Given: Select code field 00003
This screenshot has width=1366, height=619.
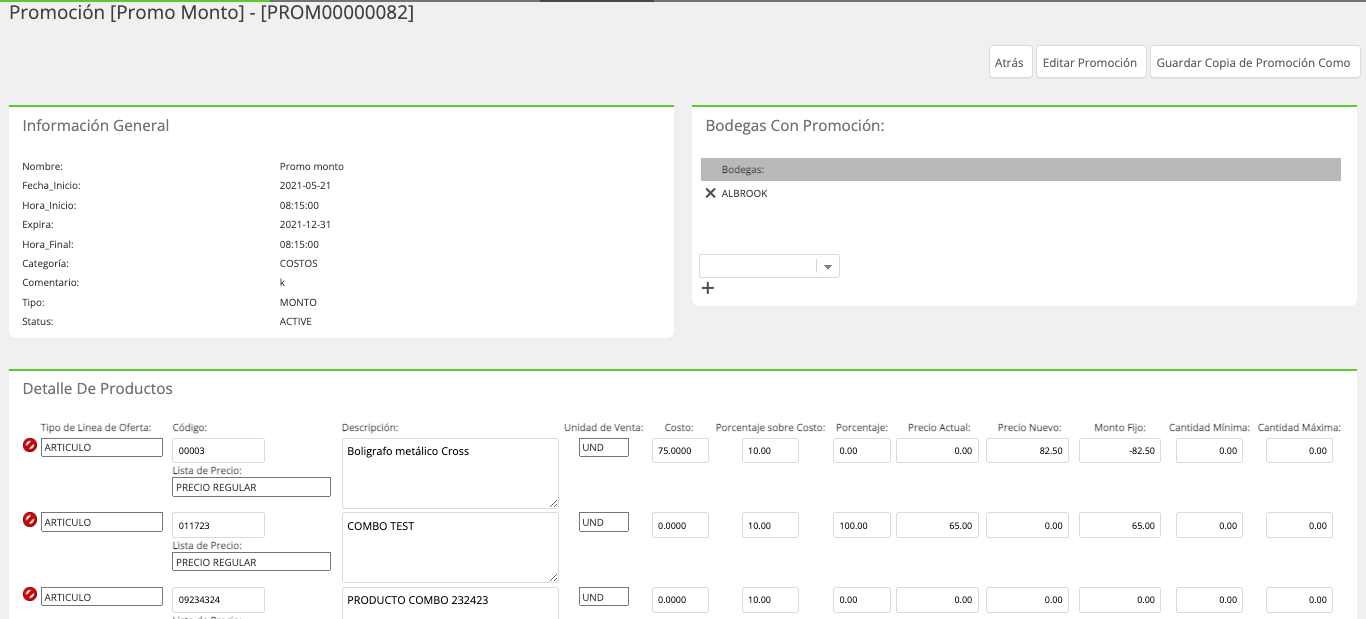Looking at the screenshot, I should pos(218,450).
